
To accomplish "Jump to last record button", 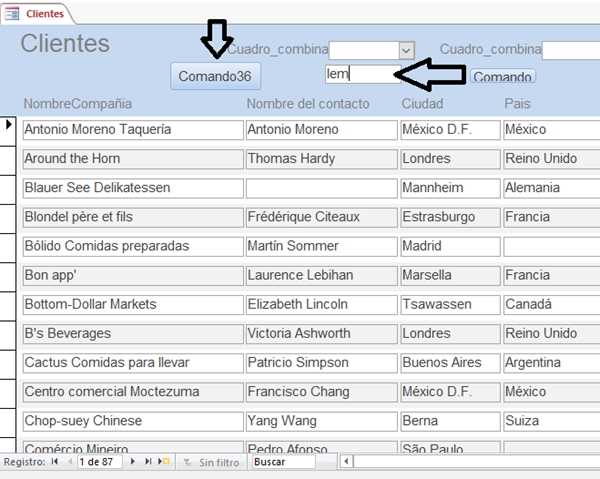I will click(147, 462).
